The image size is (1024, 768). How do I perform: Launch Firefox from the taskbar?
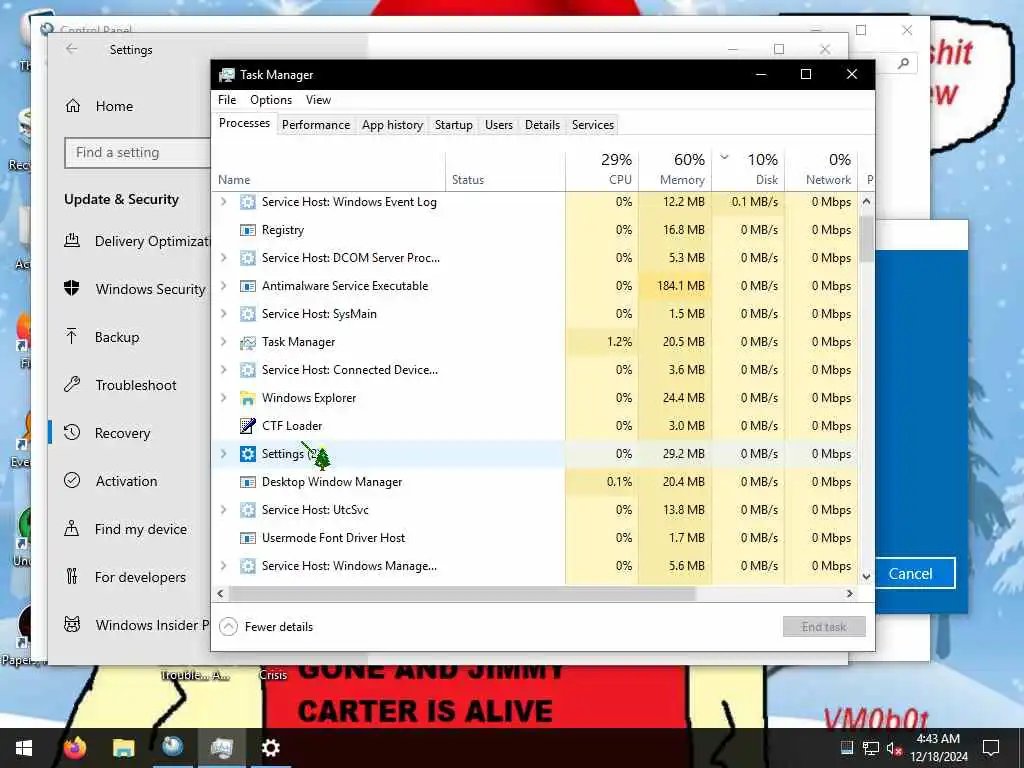click(x=75, y=748)
